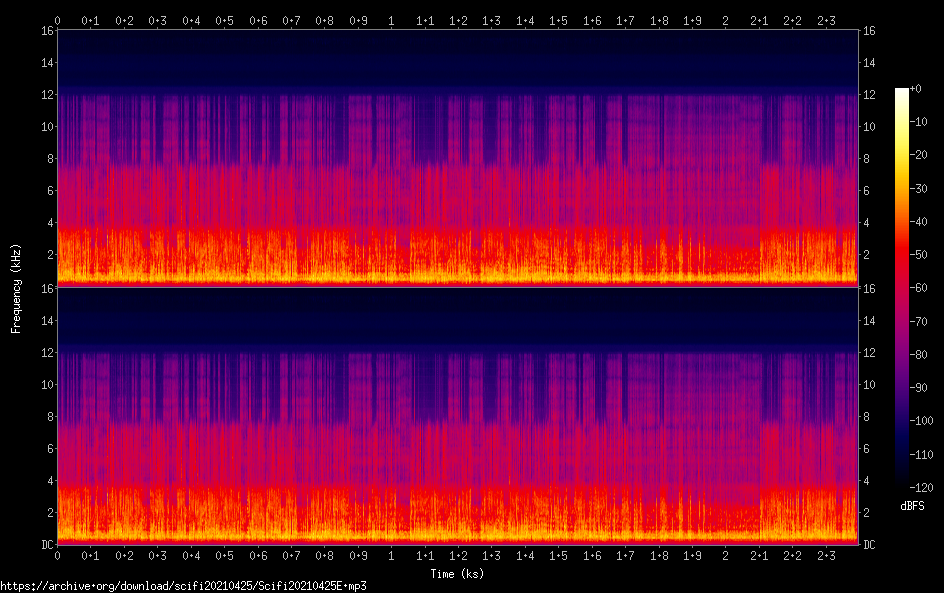Click the "DC" label on the right axis
The height and width of the screenshot is (593, 944).
(869, 545)
